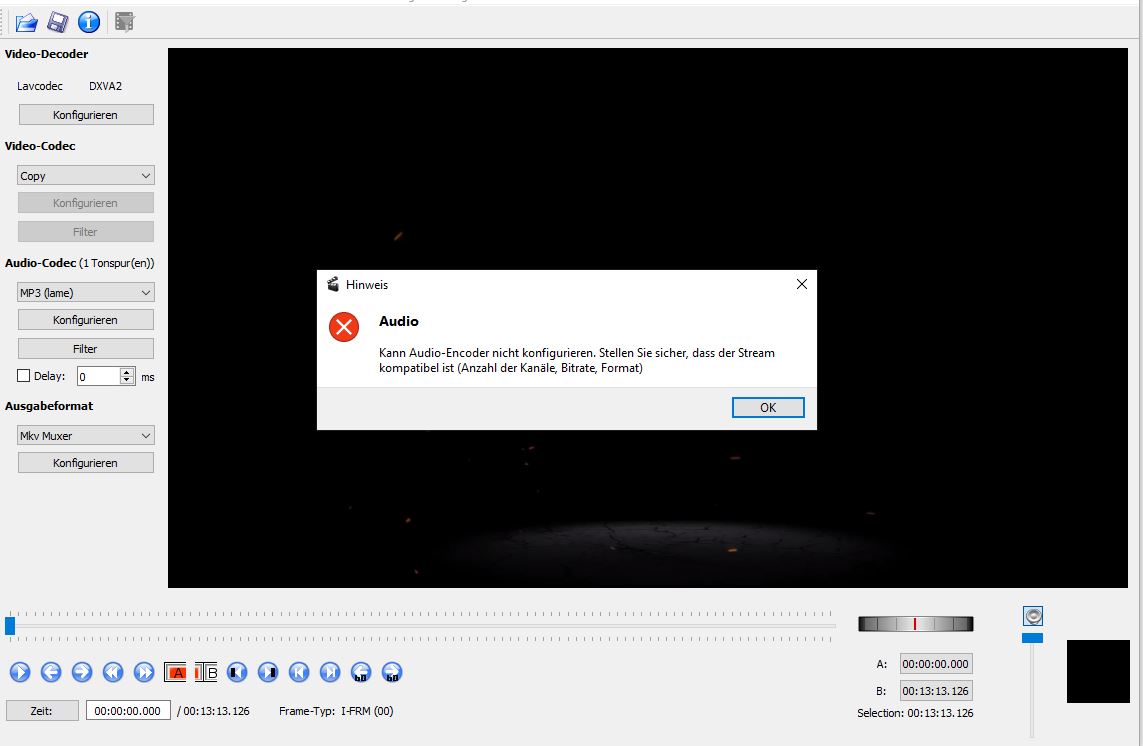This screenshot has height=746, width=1143.
Task: Click the blue volume slider handle
Action: 1032,638
